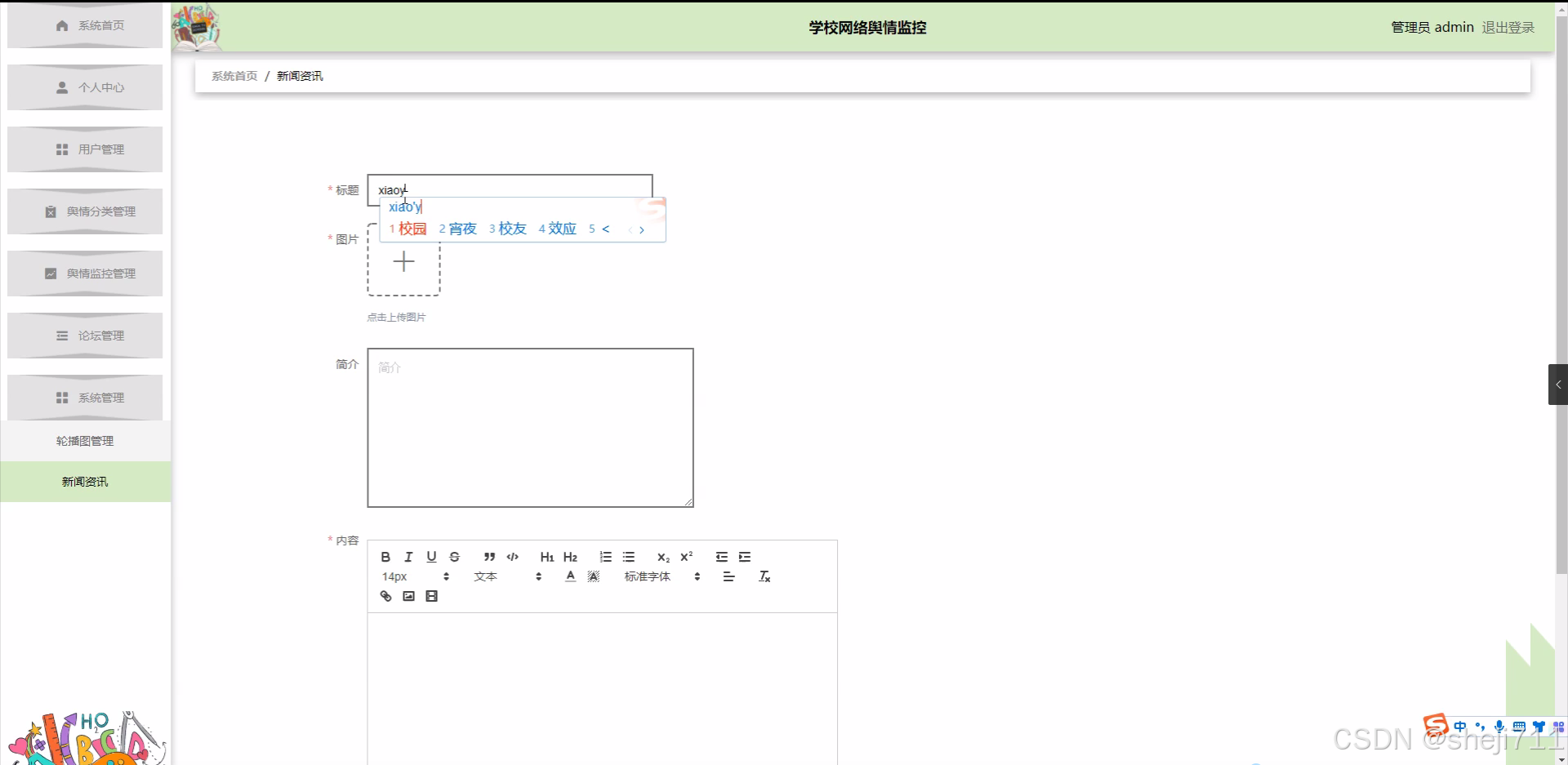Open the text color picker
The image size is (1568, 765).
[x=570, y=576]
